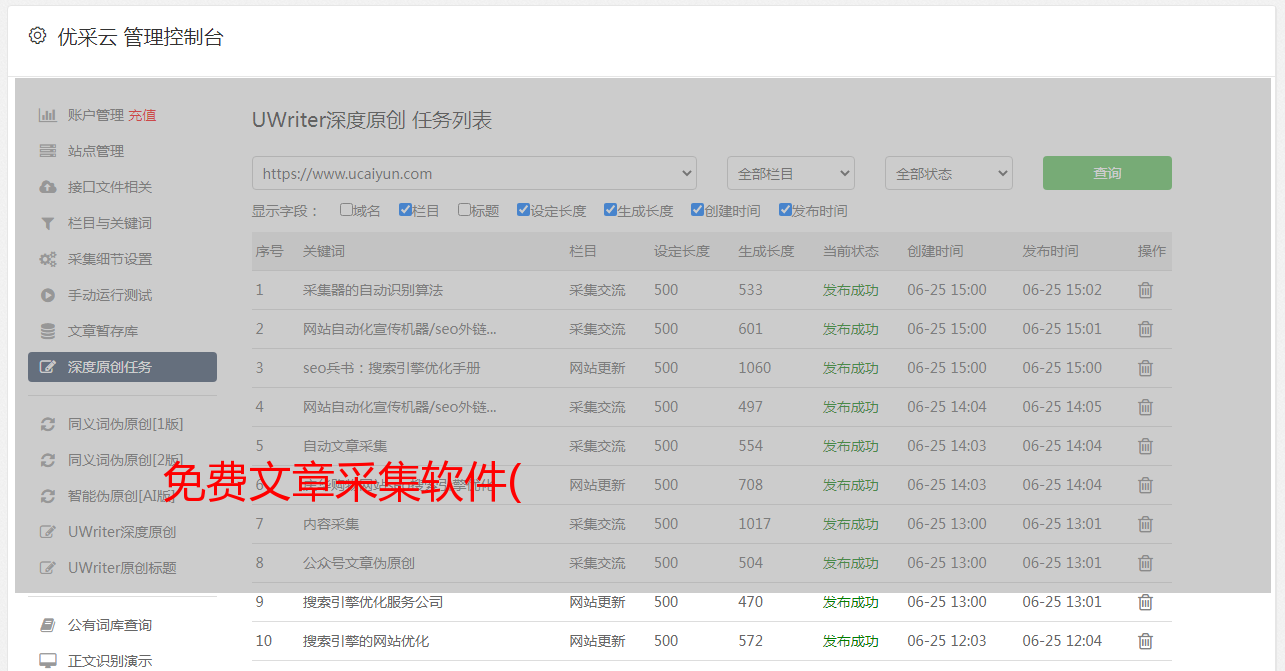Delete 搜索引擎的网站优化 row 10 trash icon

click(1146, 641)
